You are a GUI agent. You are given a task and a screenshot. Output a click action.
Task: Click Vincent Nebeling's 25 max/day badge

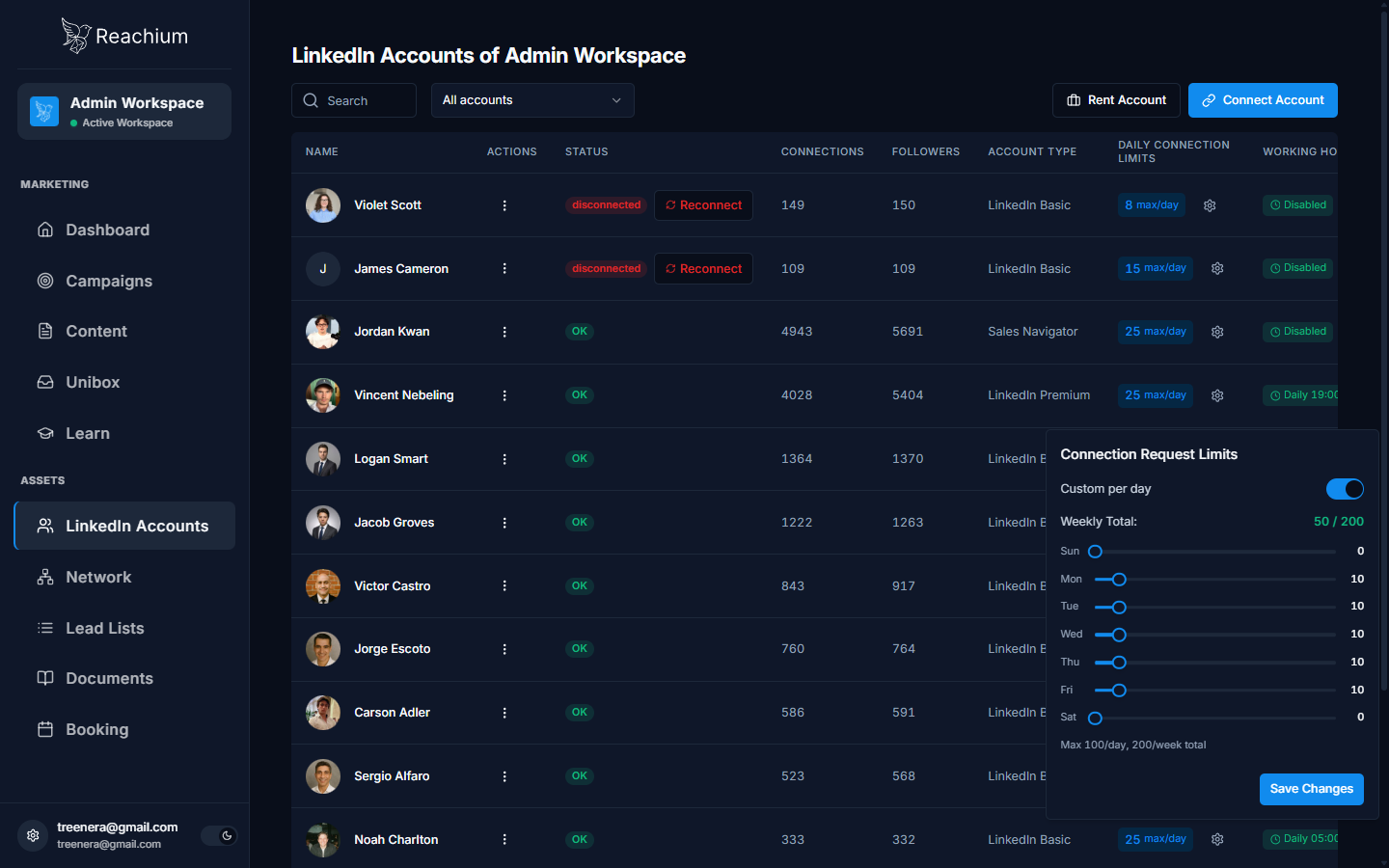pos(1156,395)
